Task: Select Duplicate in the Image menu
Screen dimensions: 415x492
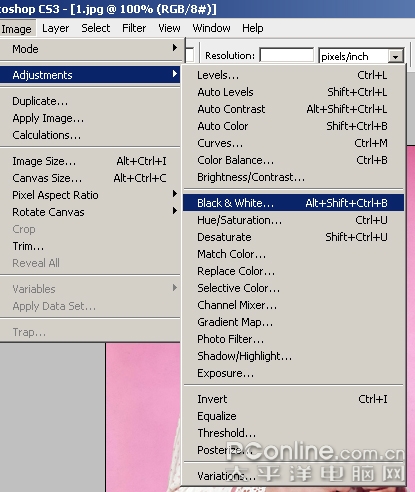Action: (x=90, y=101)
